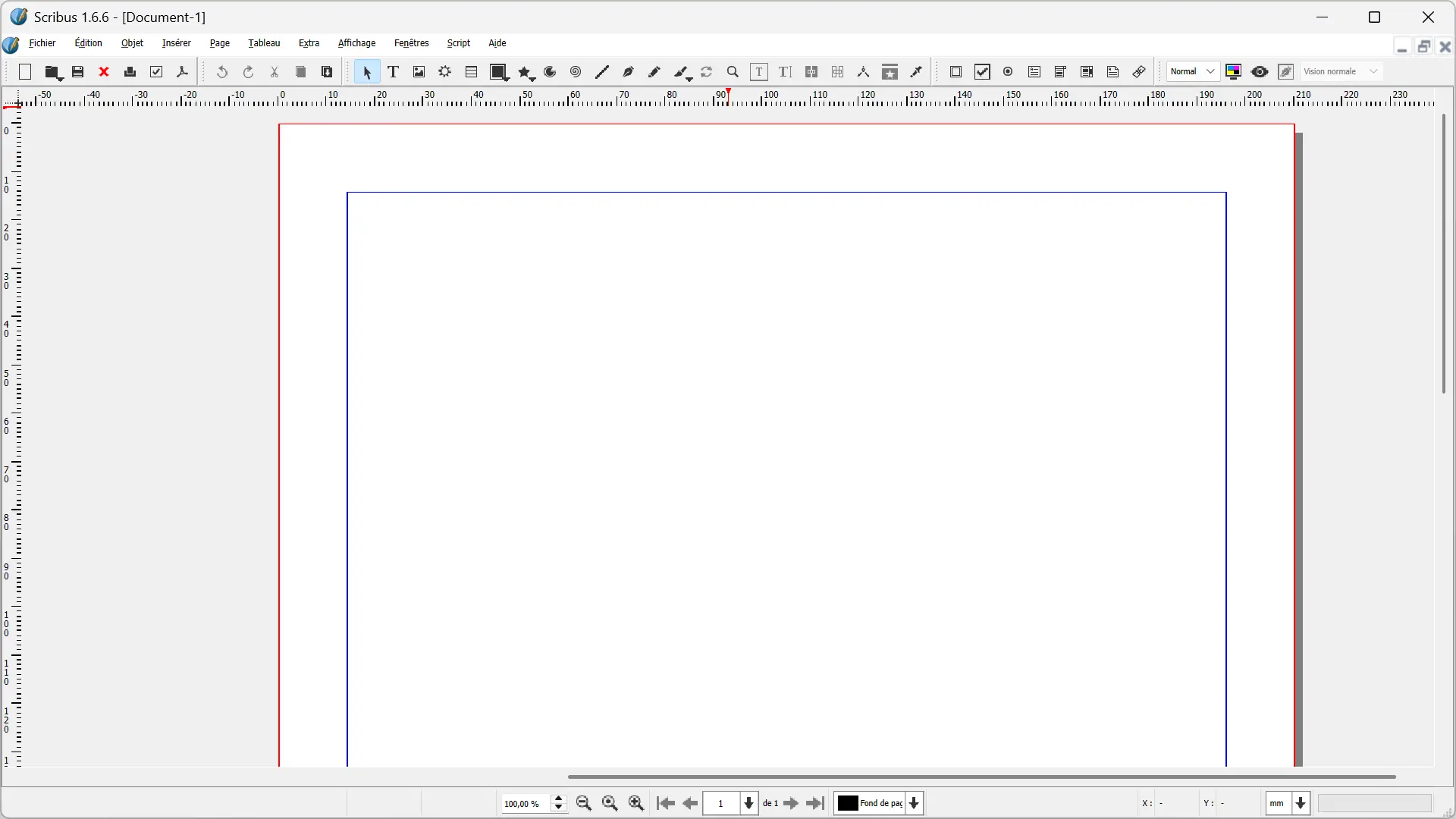Toggle color management icon
Viewport: 1456px width, 819px height.
(1234, 72)
